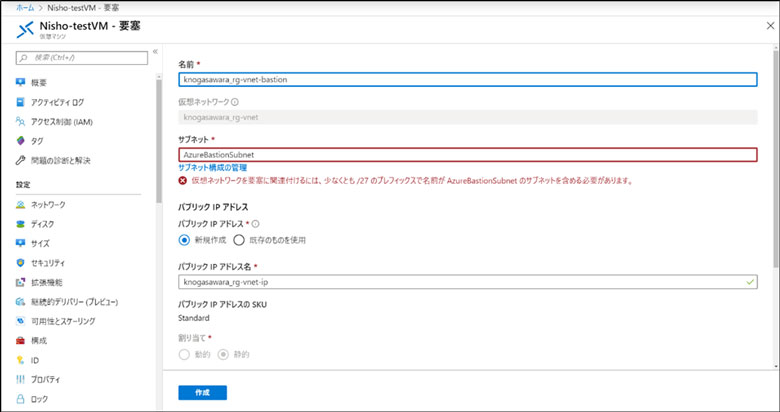Open the サブネット AzureBastionSubnet dropdown
This screenshot has height=412, width=780.
467,155
